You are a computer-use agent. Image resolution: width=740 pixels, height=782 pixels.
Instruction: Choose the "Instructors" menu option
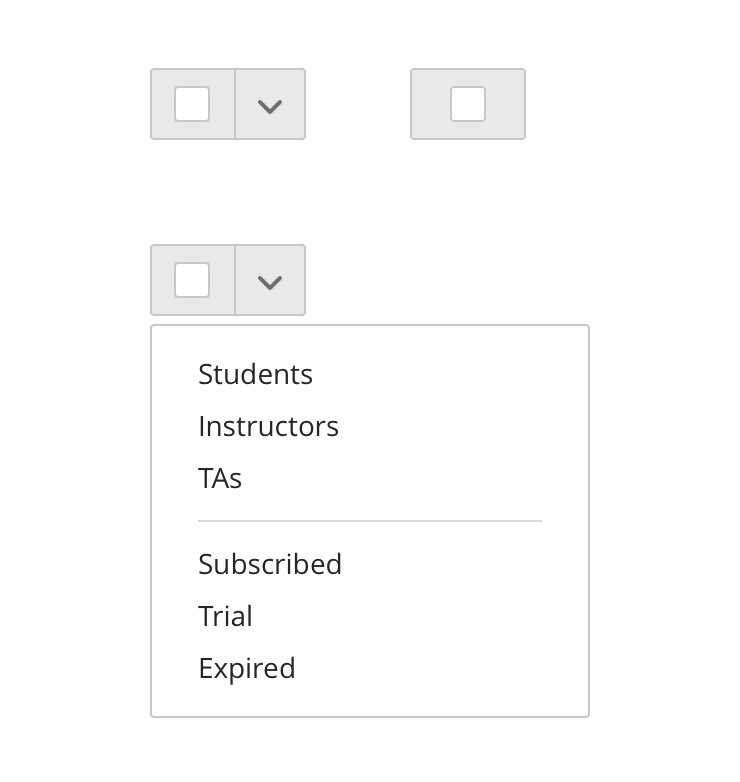tap(269, 426)
